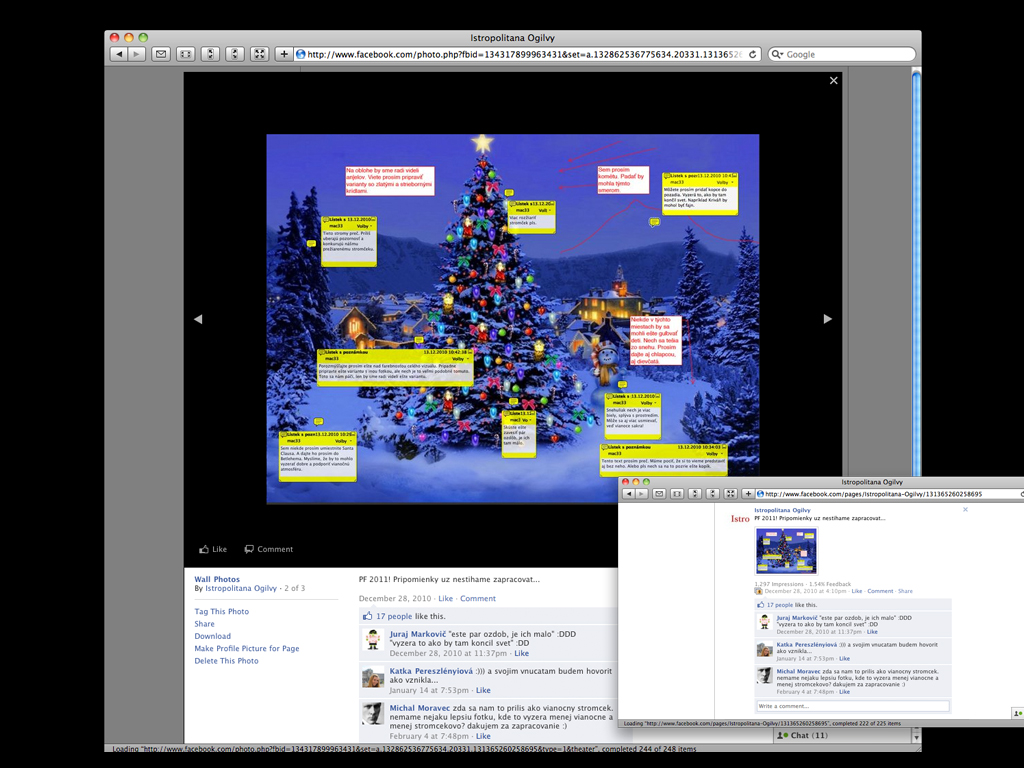
Task: Click Comment link beside December 28, 2010 date
Action: (x=477, y=598)
